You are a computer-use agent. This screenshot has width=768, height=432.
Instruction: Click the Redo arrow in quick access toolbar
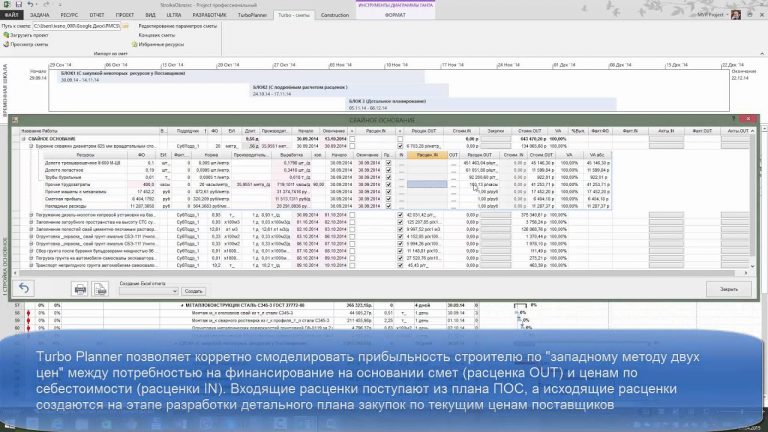[x=47, y=4]
